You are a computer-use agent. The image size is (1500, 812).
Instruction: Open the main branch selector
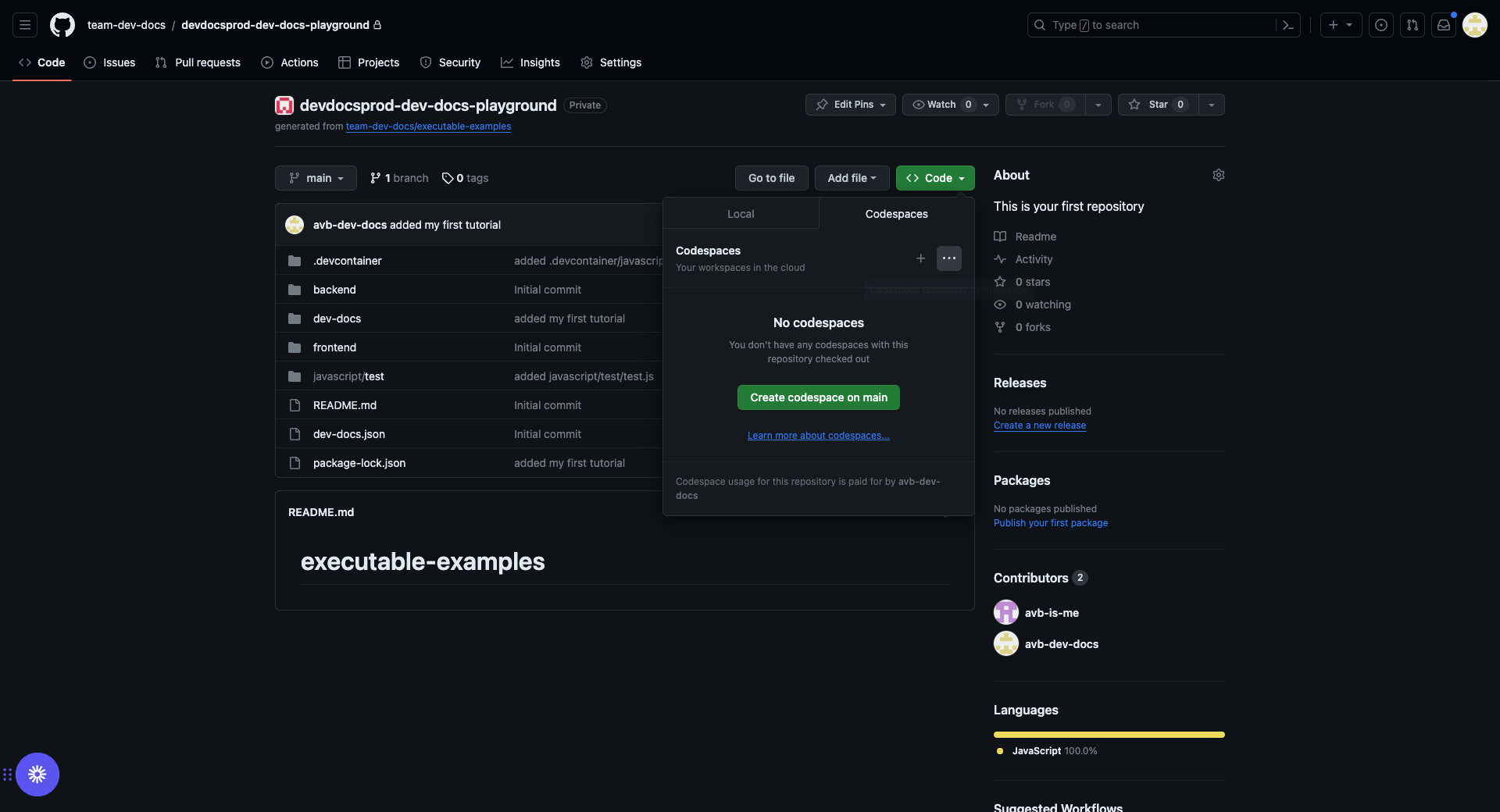click(x=316, y=178)
